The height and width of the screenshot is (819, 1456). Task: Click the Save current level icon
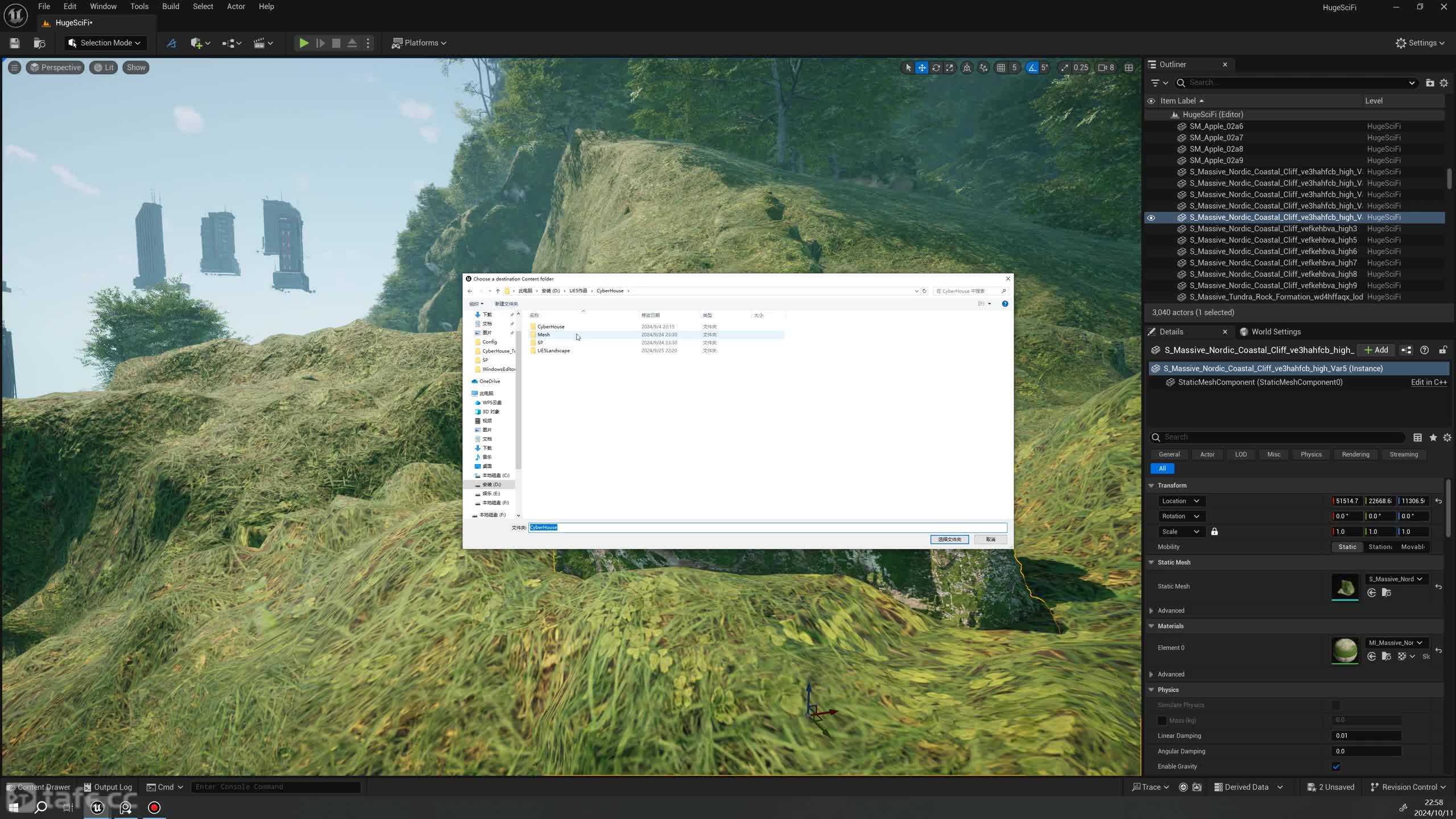[x=15, y=43]
